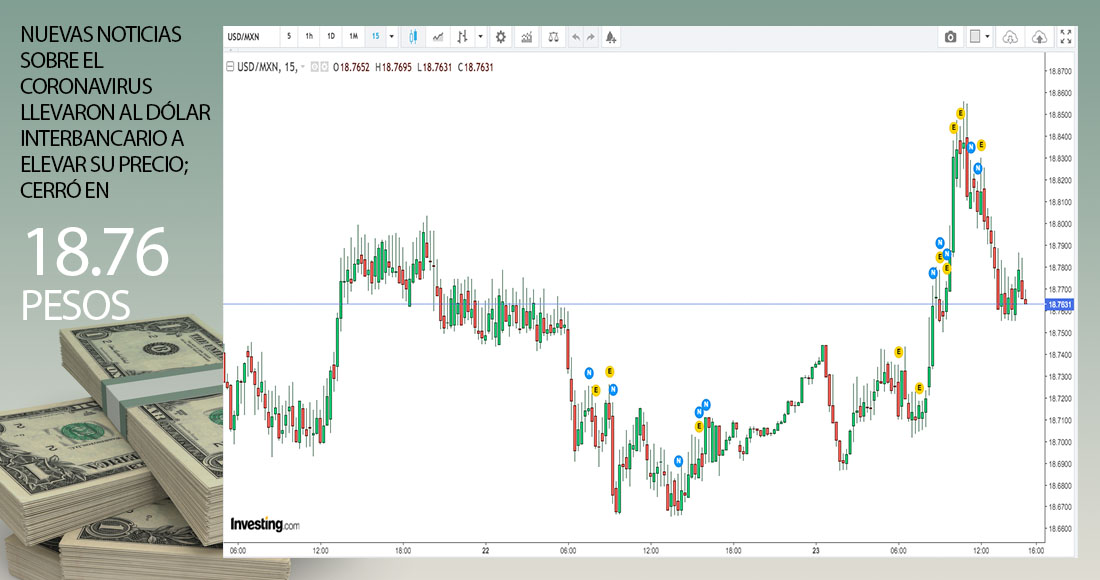1100x580 pixels.
Task: Click the redo arrow in toolbar
Action: coord(590,37)
